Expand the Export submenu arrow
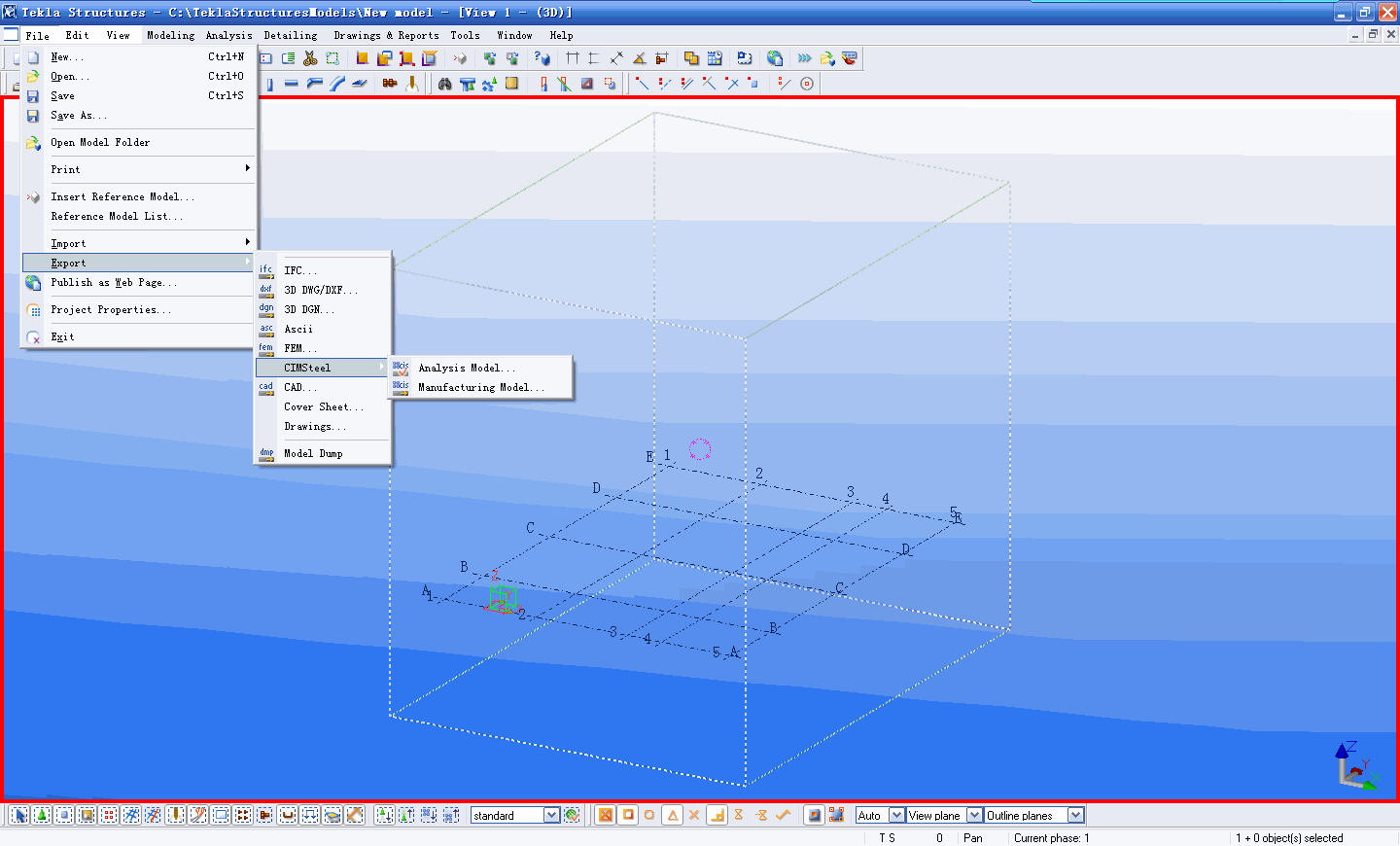 (248, 263)
